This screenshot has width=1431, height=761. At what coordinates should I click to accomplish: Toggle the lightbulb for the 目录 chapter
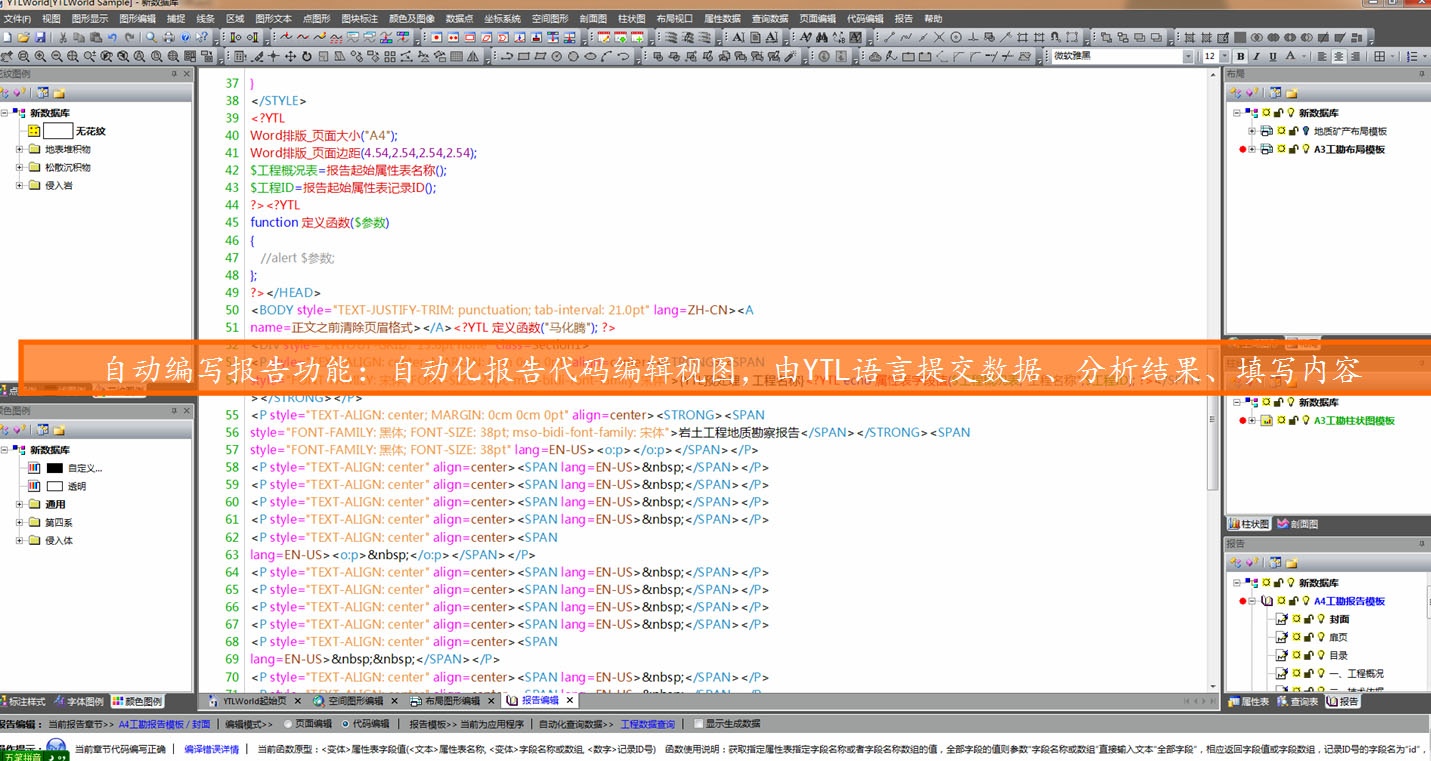pos(1320,655)
